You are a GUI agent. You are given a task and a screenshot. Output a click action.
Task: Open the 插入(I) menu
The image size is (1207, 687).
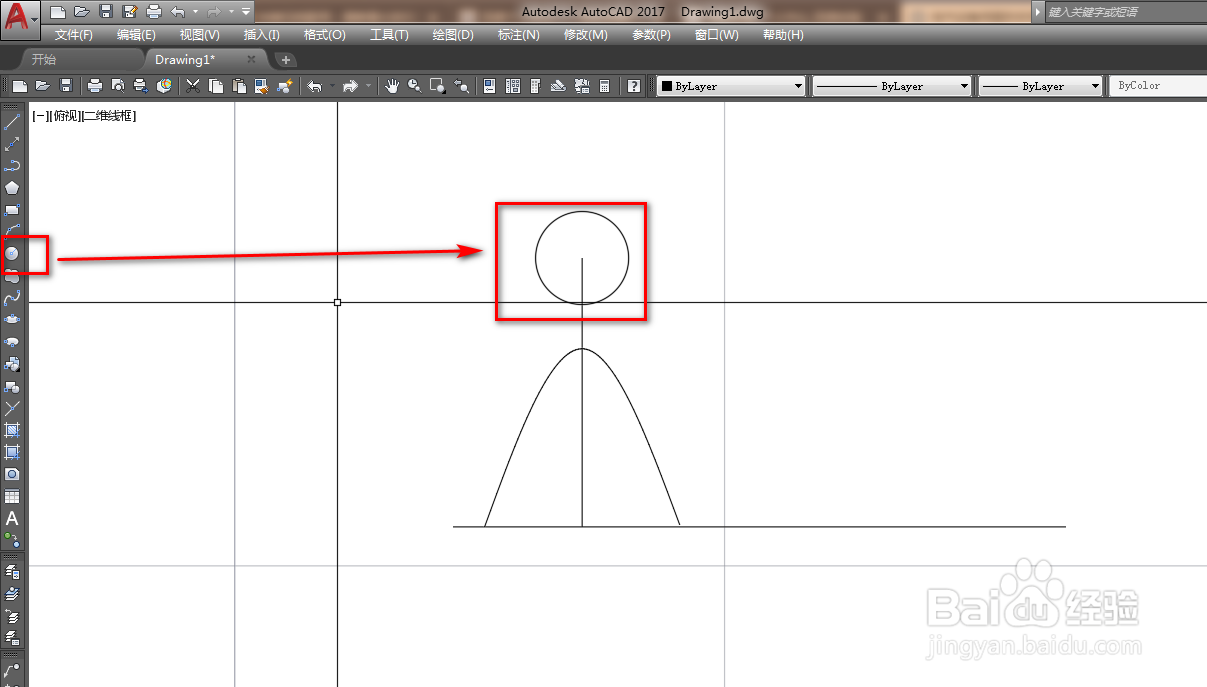(262, 35)
